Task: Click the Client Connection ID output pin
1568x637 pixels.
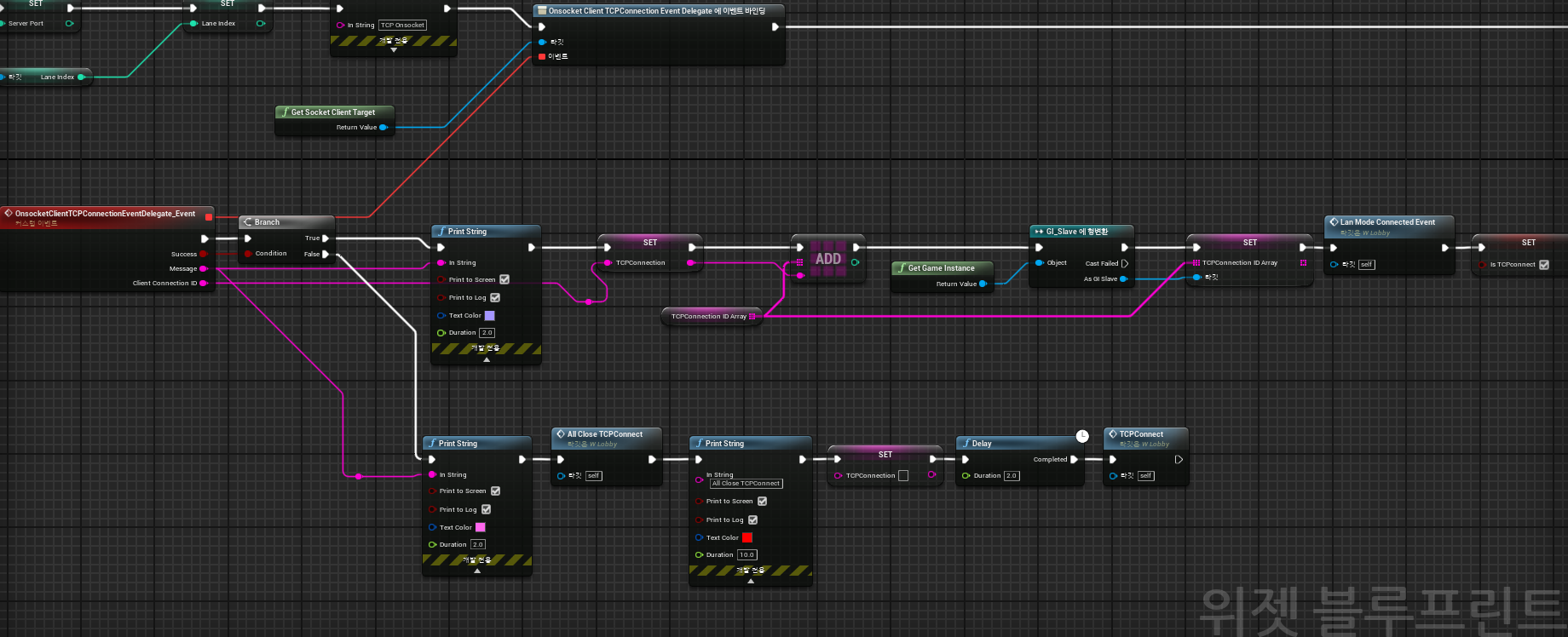Action: (203, 283)
